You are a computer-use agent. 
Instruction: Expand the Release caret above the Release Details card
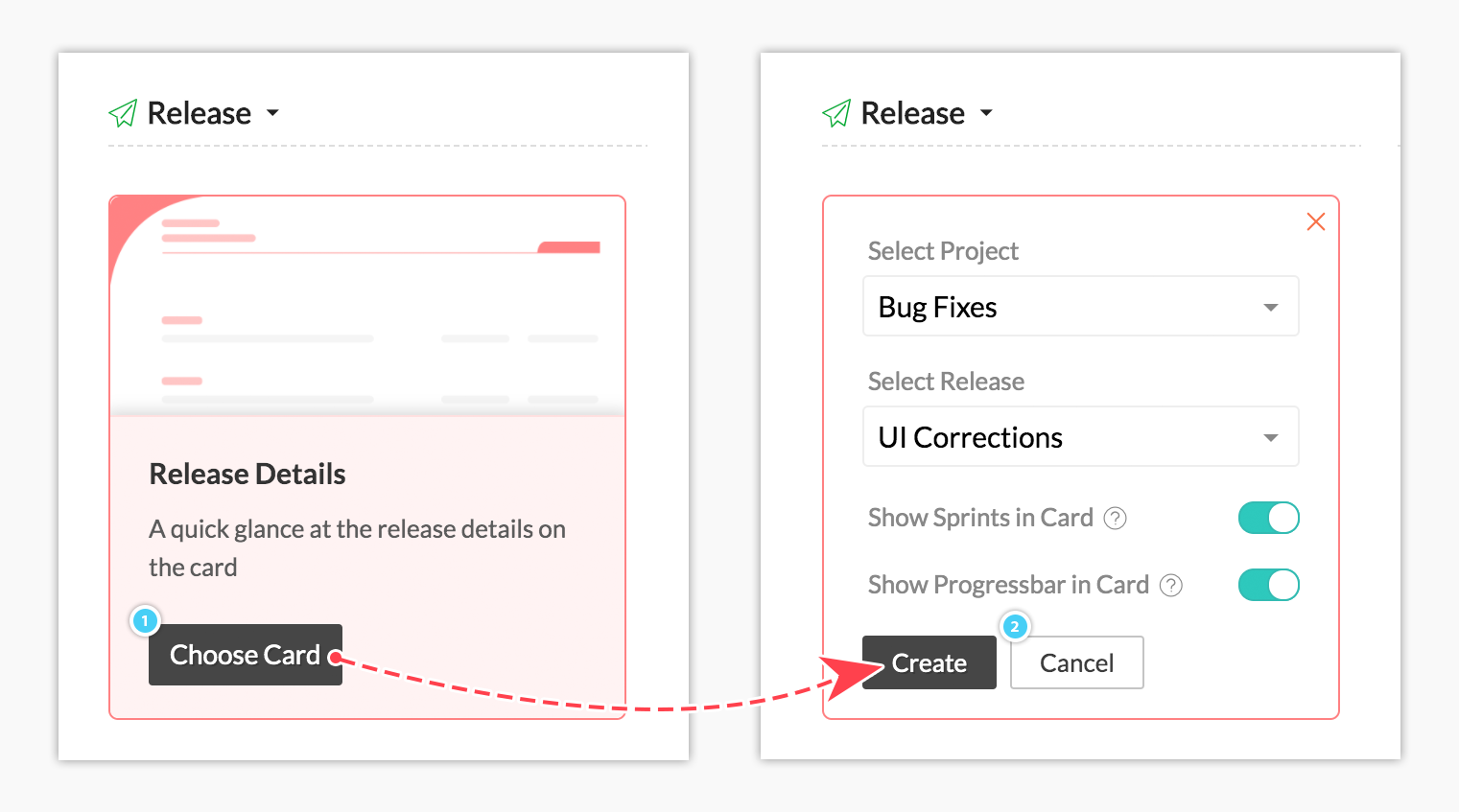pos(273,113)
